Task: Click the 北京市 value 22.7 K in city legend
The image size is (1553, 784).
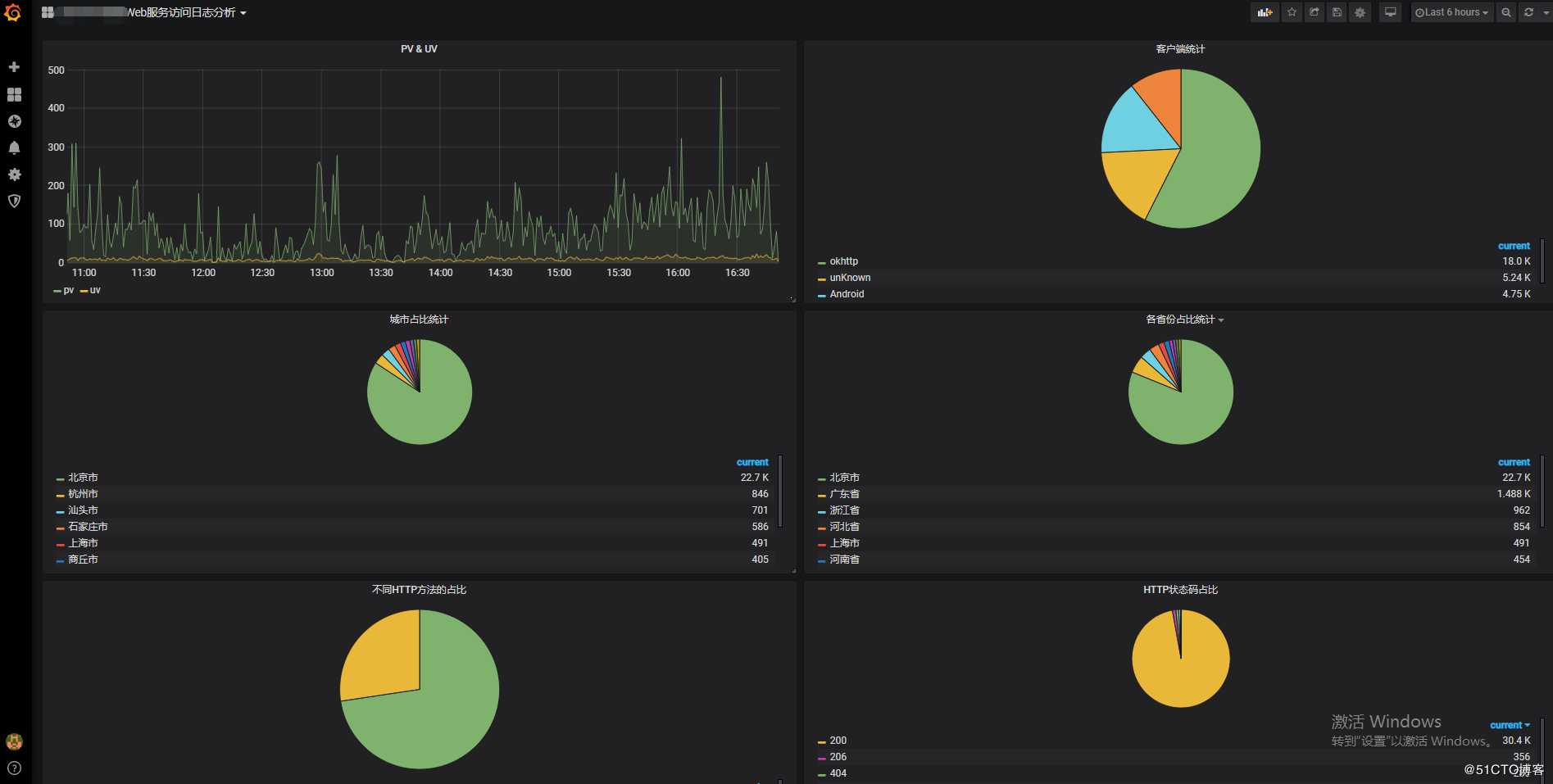Action: (754, 478)
